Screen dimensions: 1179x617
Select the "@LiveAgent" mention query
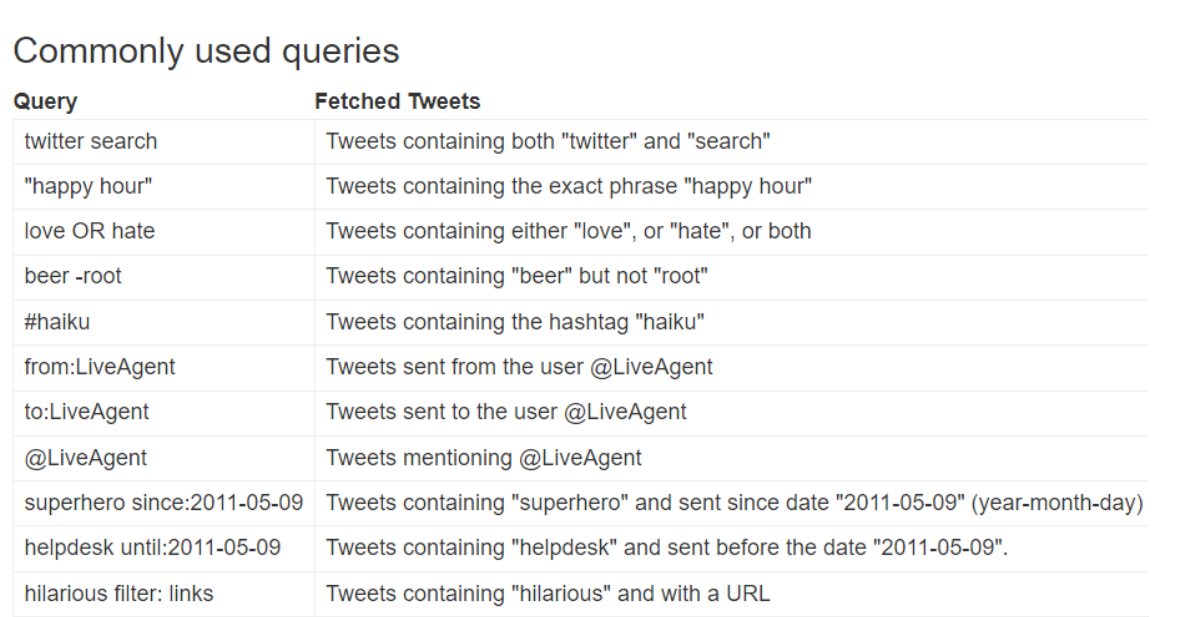tap(86, 458)
